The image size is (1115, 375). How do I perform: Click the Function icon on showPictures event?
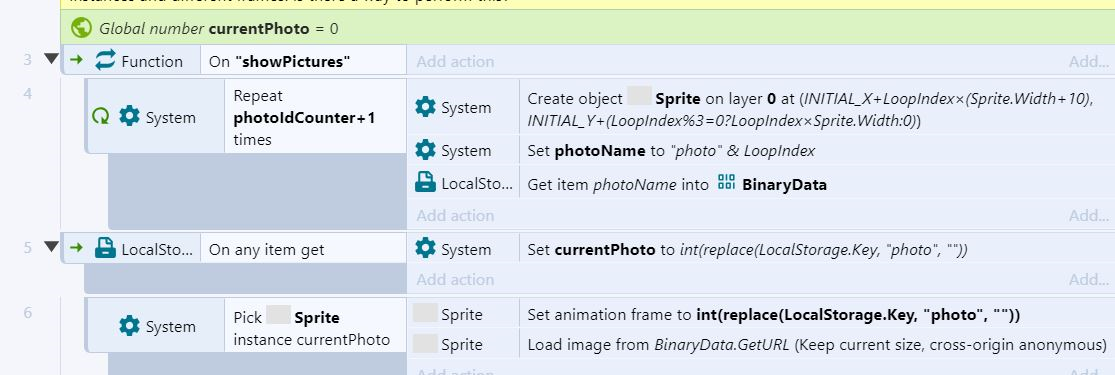point(105,60)
